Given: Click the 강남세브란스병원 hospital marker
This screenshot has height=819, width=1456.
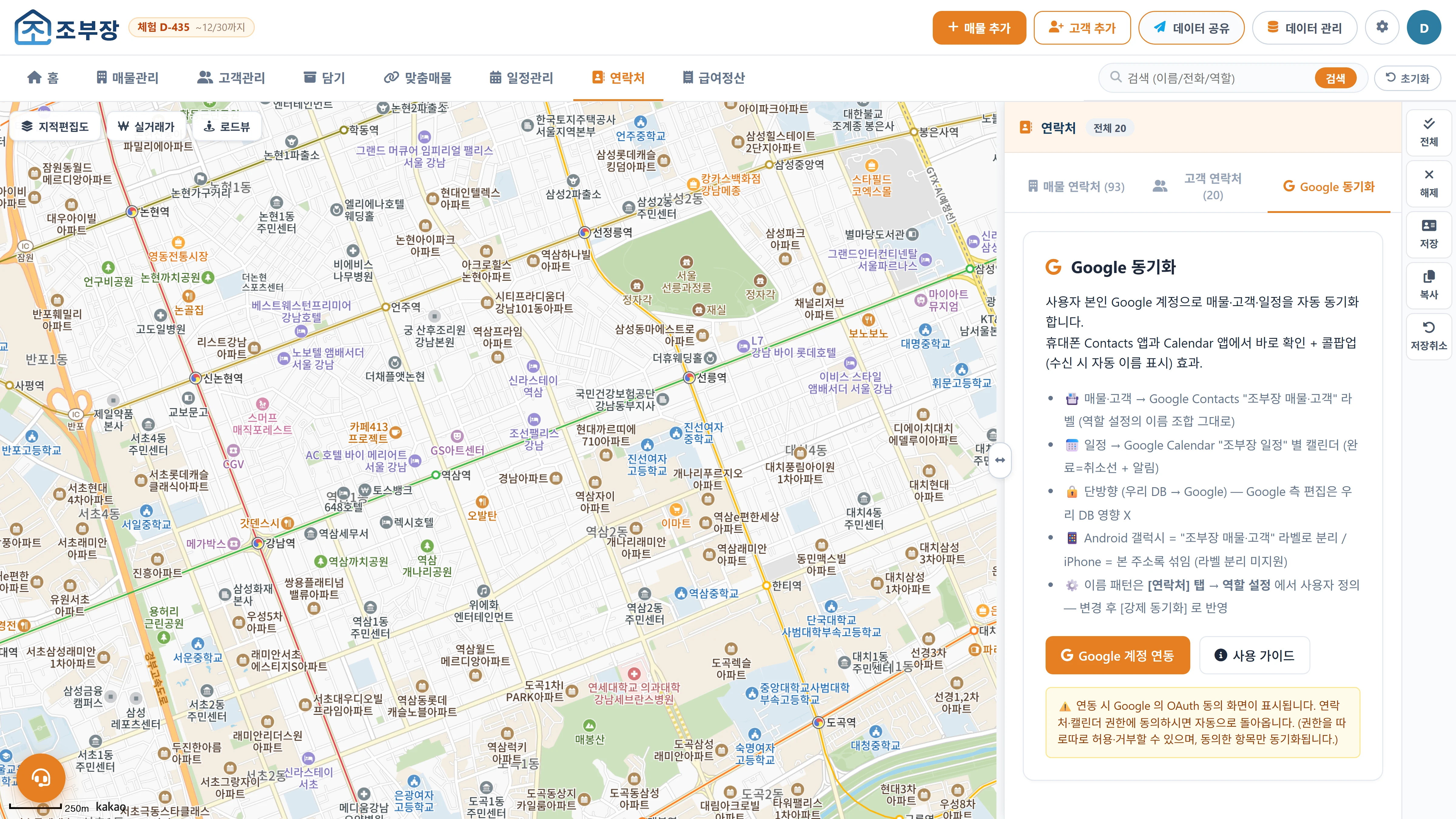Looking at the screenshot, I should (x=634, y=674).
